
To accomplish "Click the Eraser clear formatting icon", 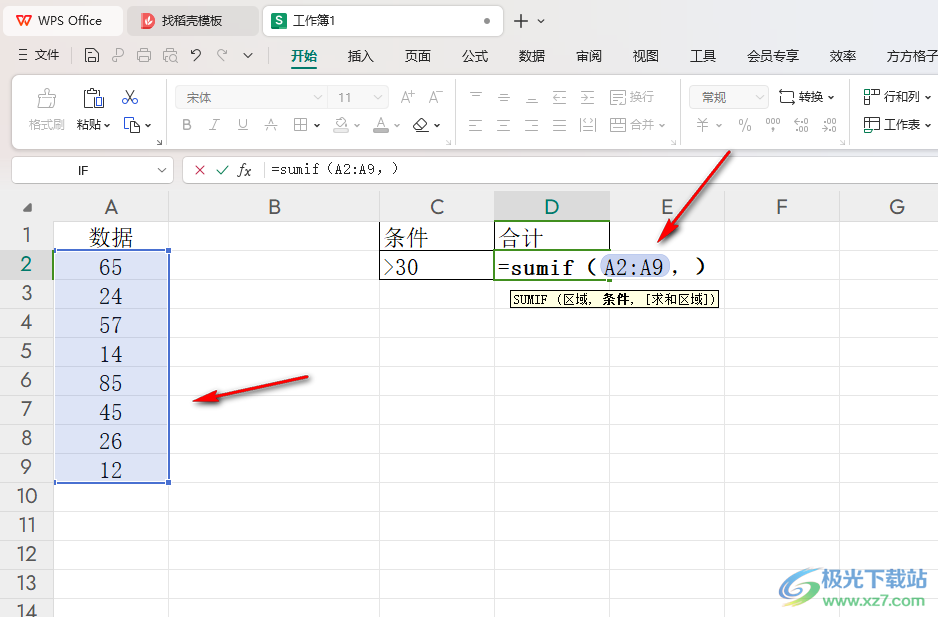I will click(x=421, y=125).
